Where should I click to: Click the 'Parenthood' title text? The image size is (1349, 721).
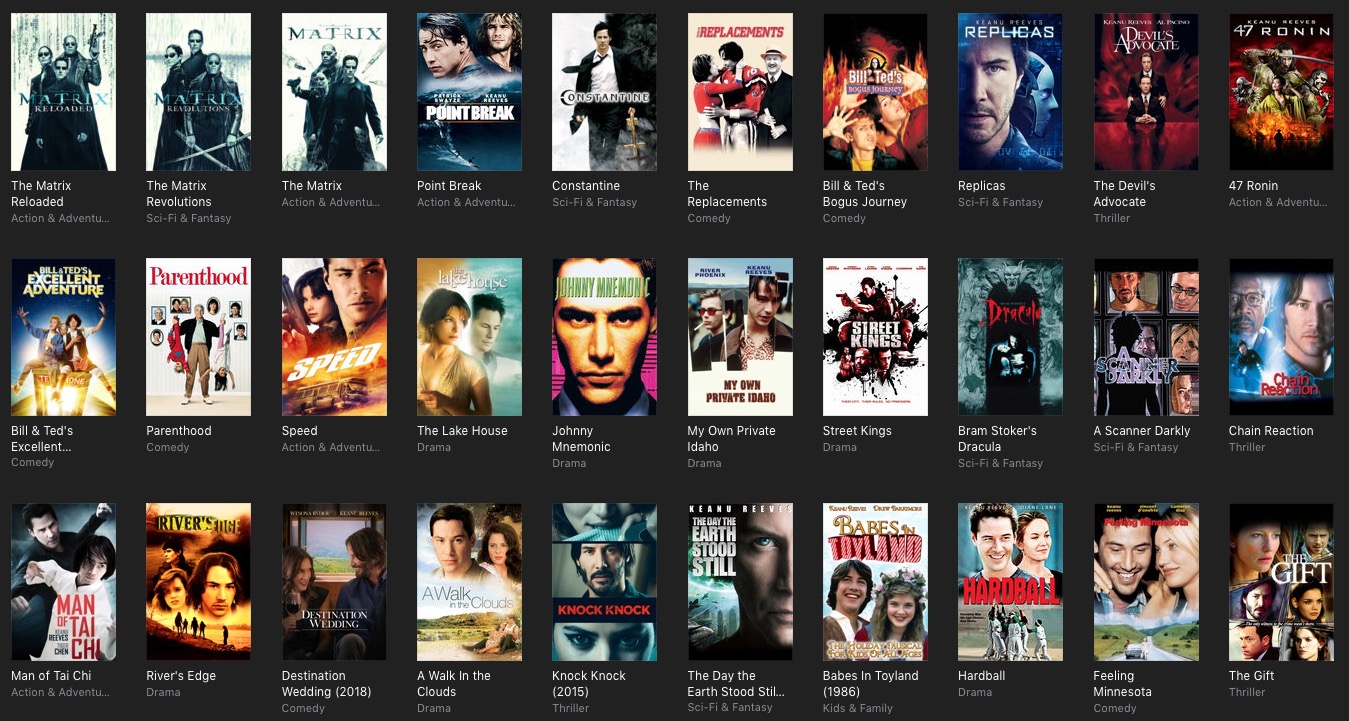179,431
